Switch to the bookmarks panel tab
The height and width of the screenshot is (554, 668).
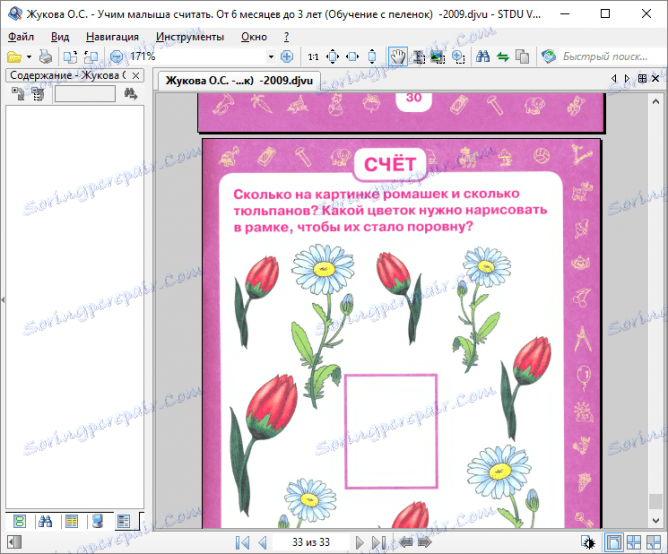(x=97, y=521)
